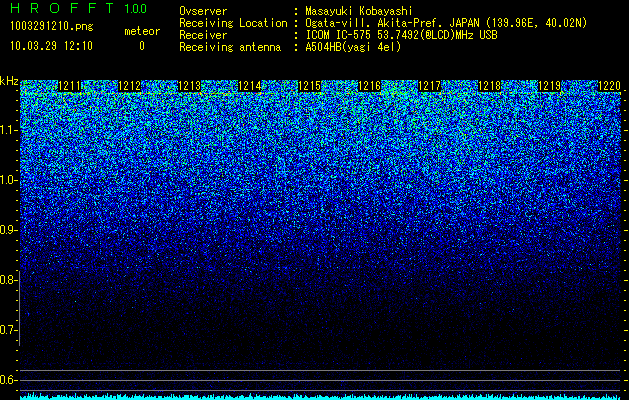Click the 0.8 kHz axis label
The image size is (629, 400).
[7, 280]
